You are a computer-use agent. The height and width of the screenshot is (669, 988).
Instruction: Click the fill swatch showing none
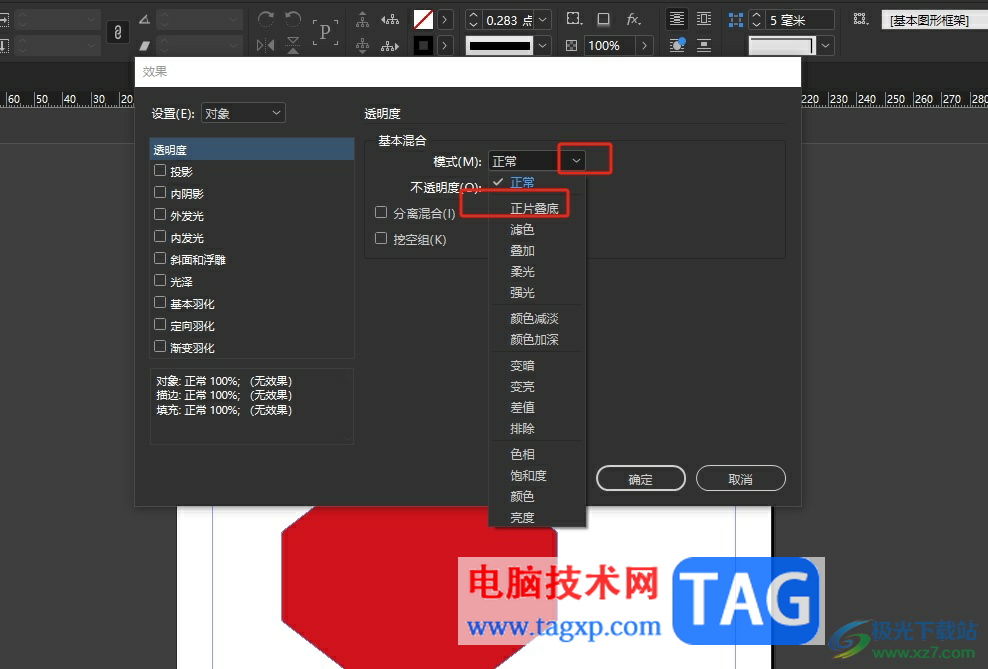pos(423,20)
